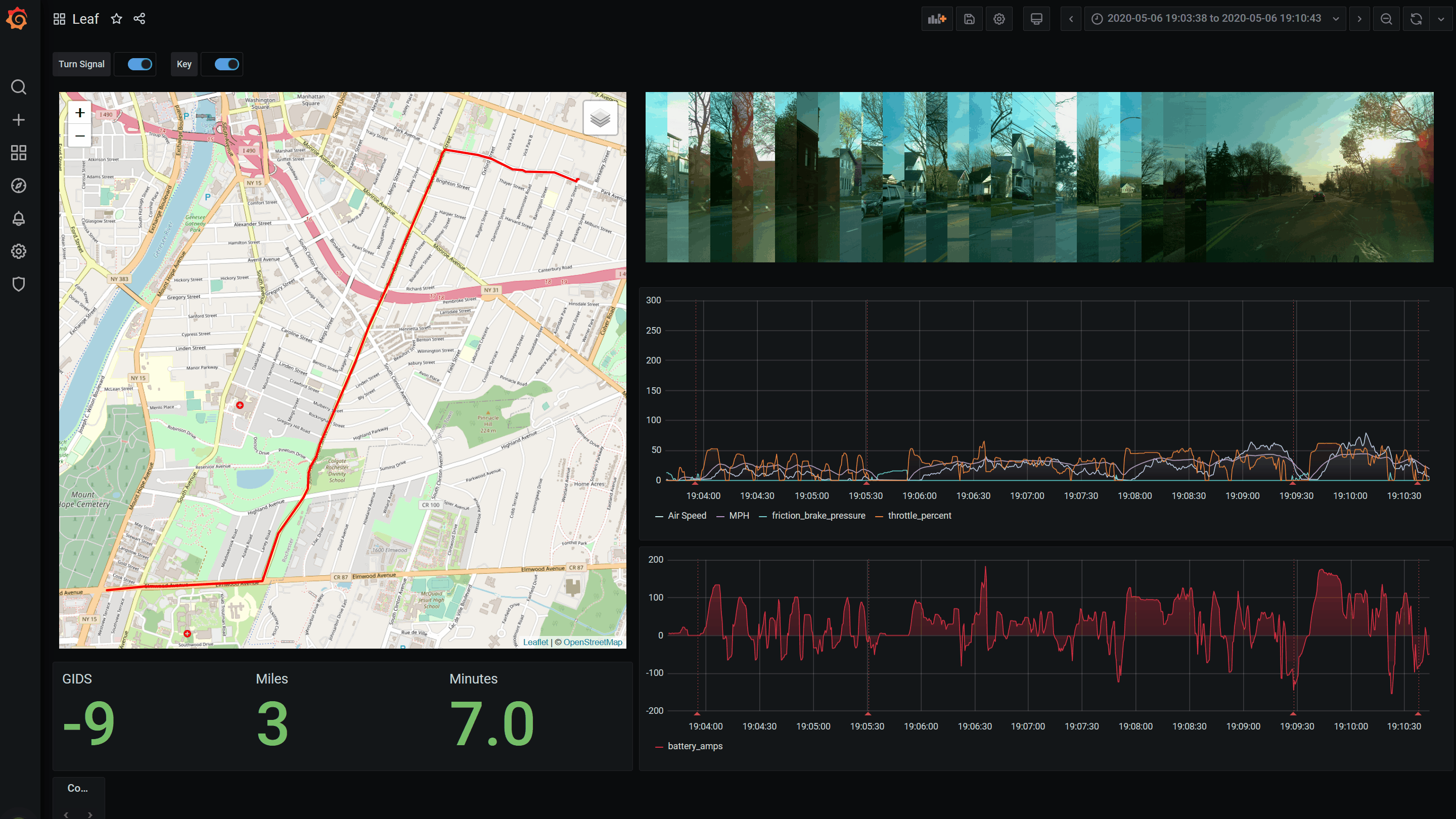The height and width of the screenshot is (819, 1456).
Task: Click the Save dashboard icon
Action: [x=969, y=19]
